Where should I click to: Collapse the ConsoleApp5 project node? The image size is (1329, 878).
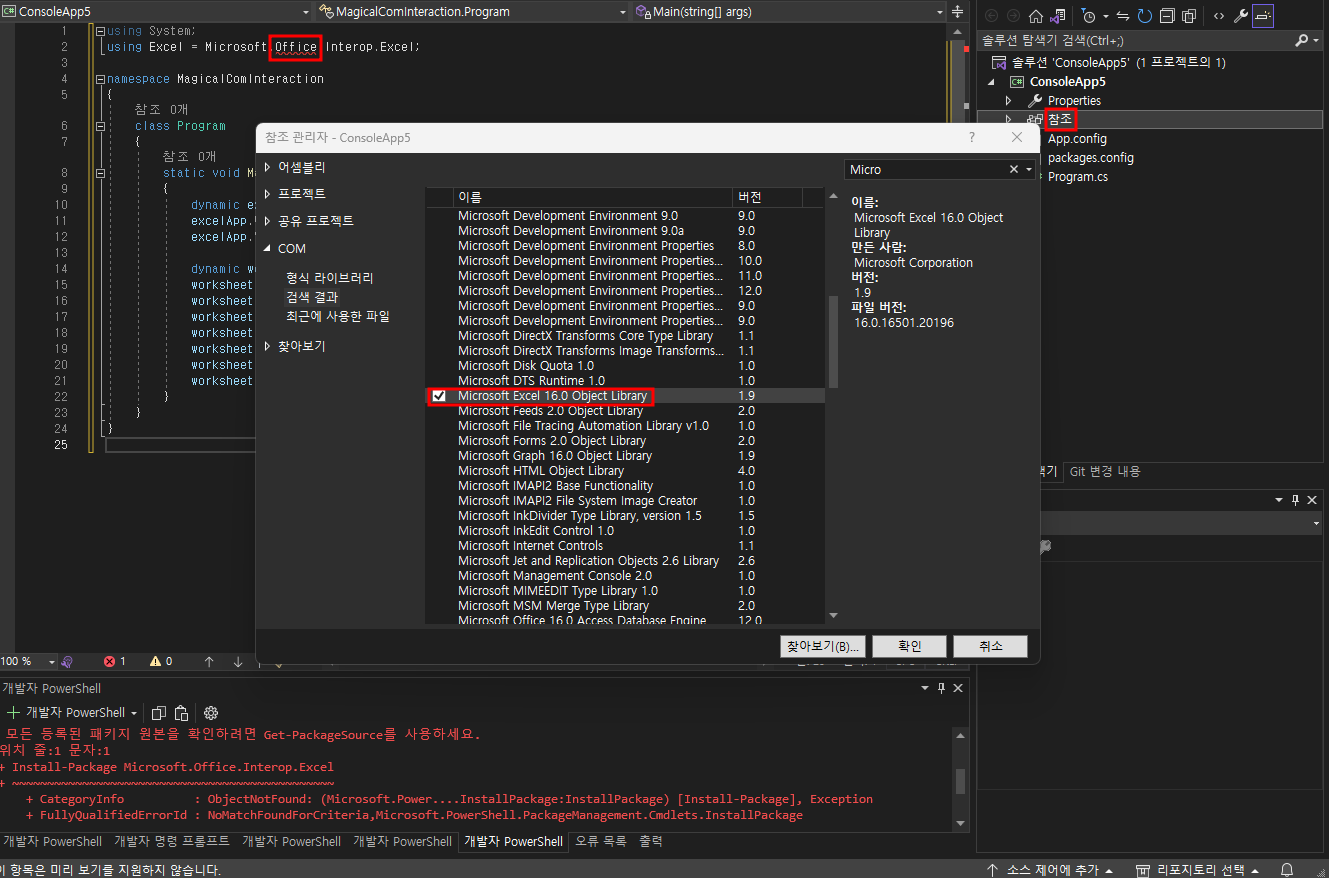[992, 81]
